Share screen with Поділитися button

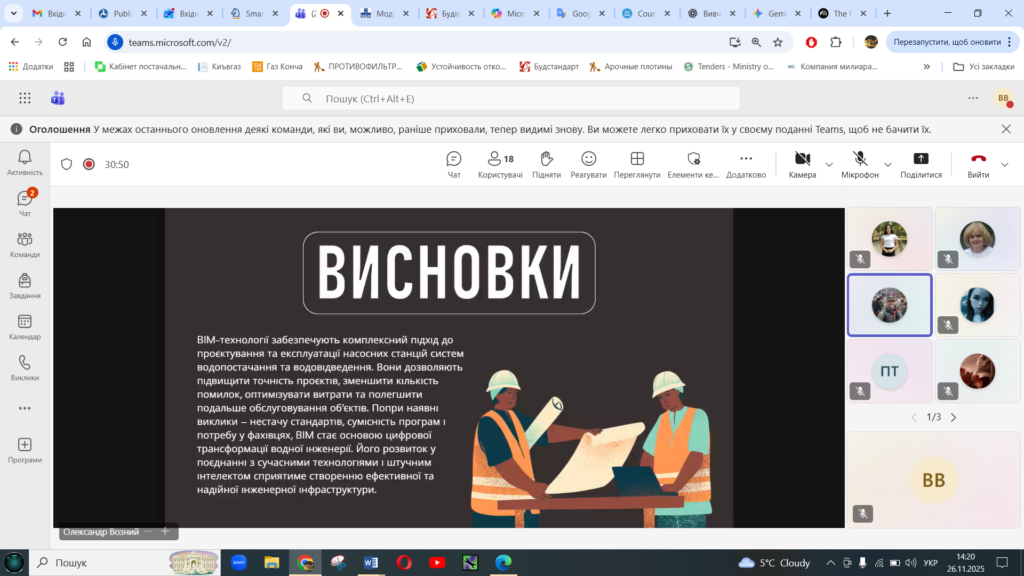921,164
